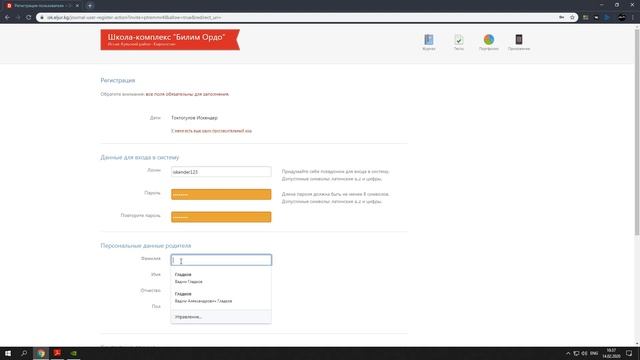Click the page vertical scrollbar
The width and height of the screenshot is (640, 360).
637,131
